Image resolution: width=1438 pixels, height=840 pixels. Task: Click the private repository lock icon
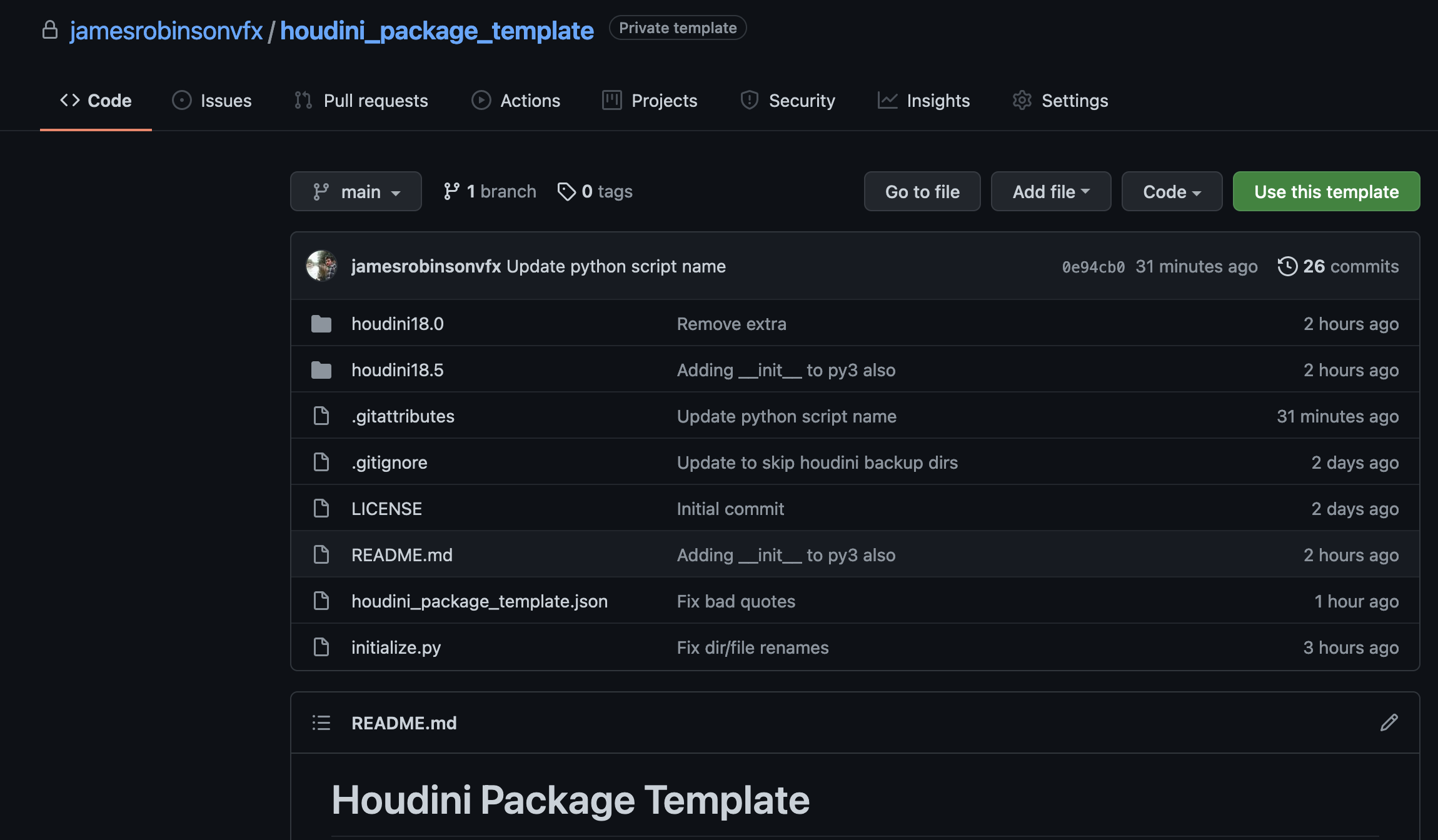50,30
